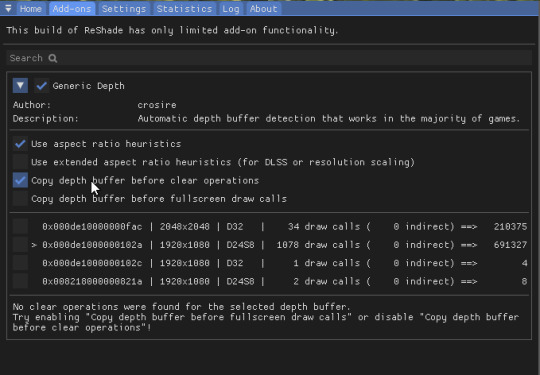Image resolution: width=540 pixels, height=375 pixels.
Task: Go to the Statistics tab
Action: tap(184, 9)
